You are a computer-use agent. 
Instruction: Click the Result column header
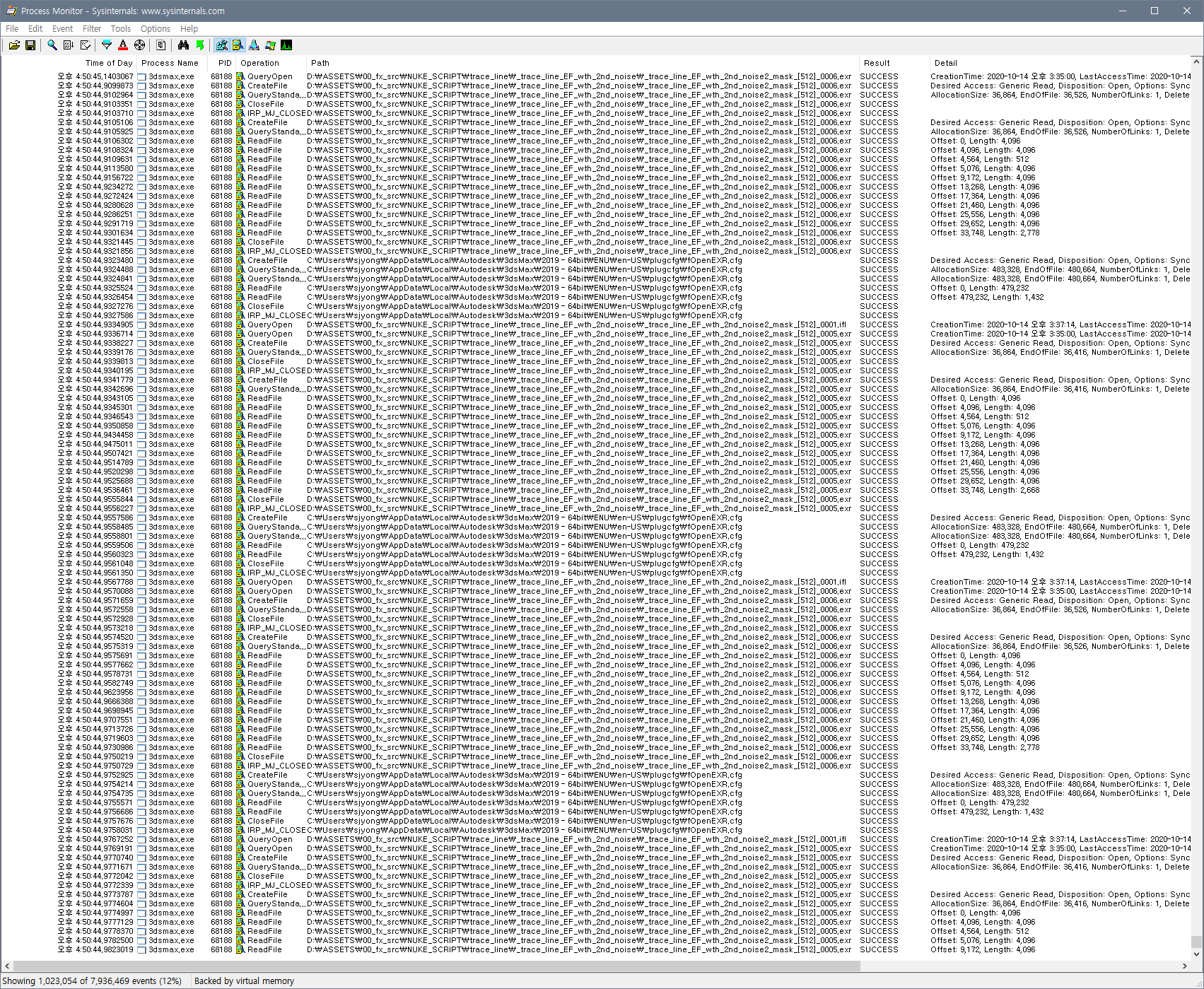[x=877, y=63]
